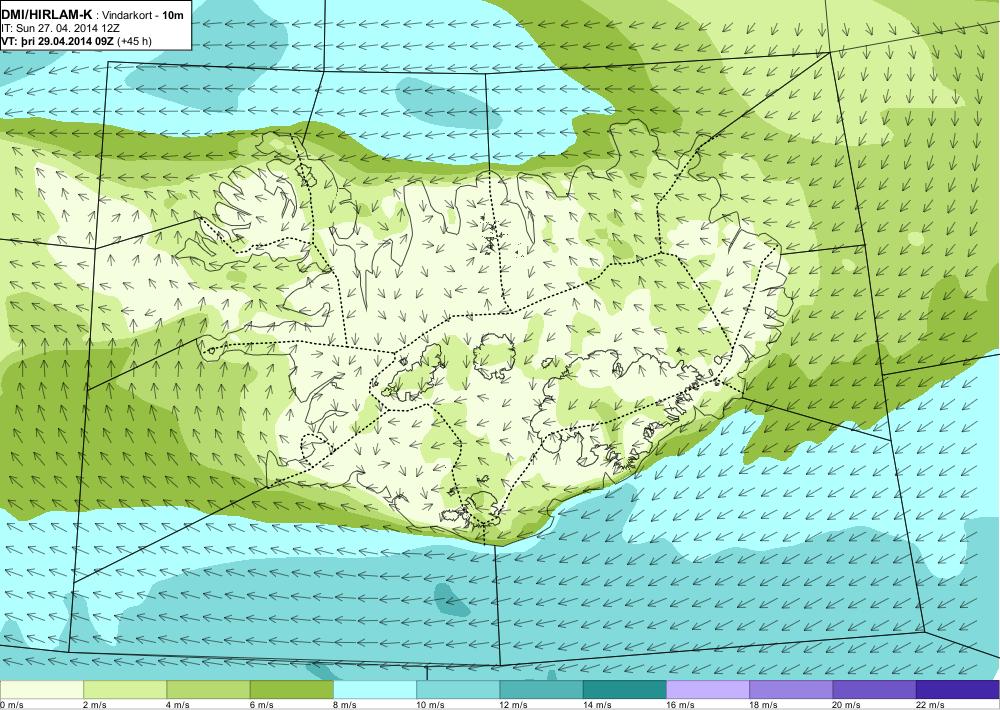The width and height of the screenshot is (1000, 710).
Task: Select the medium green 4–6 m/s legend swatch
Action: (x=209, y=690)
